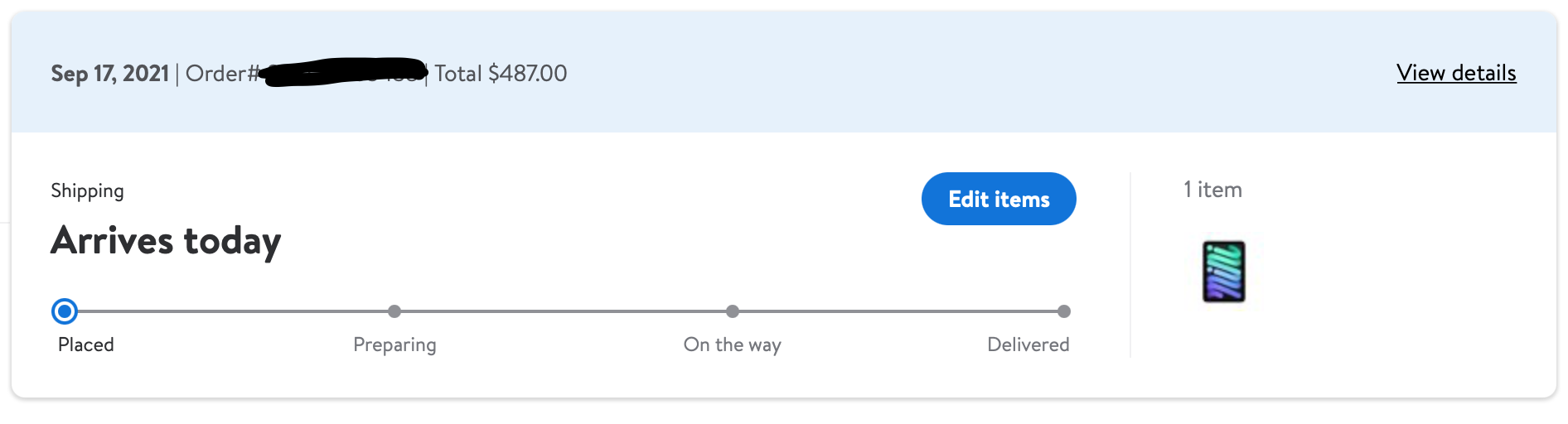
Task: Click the On the way status label
Action: [733, 344]
